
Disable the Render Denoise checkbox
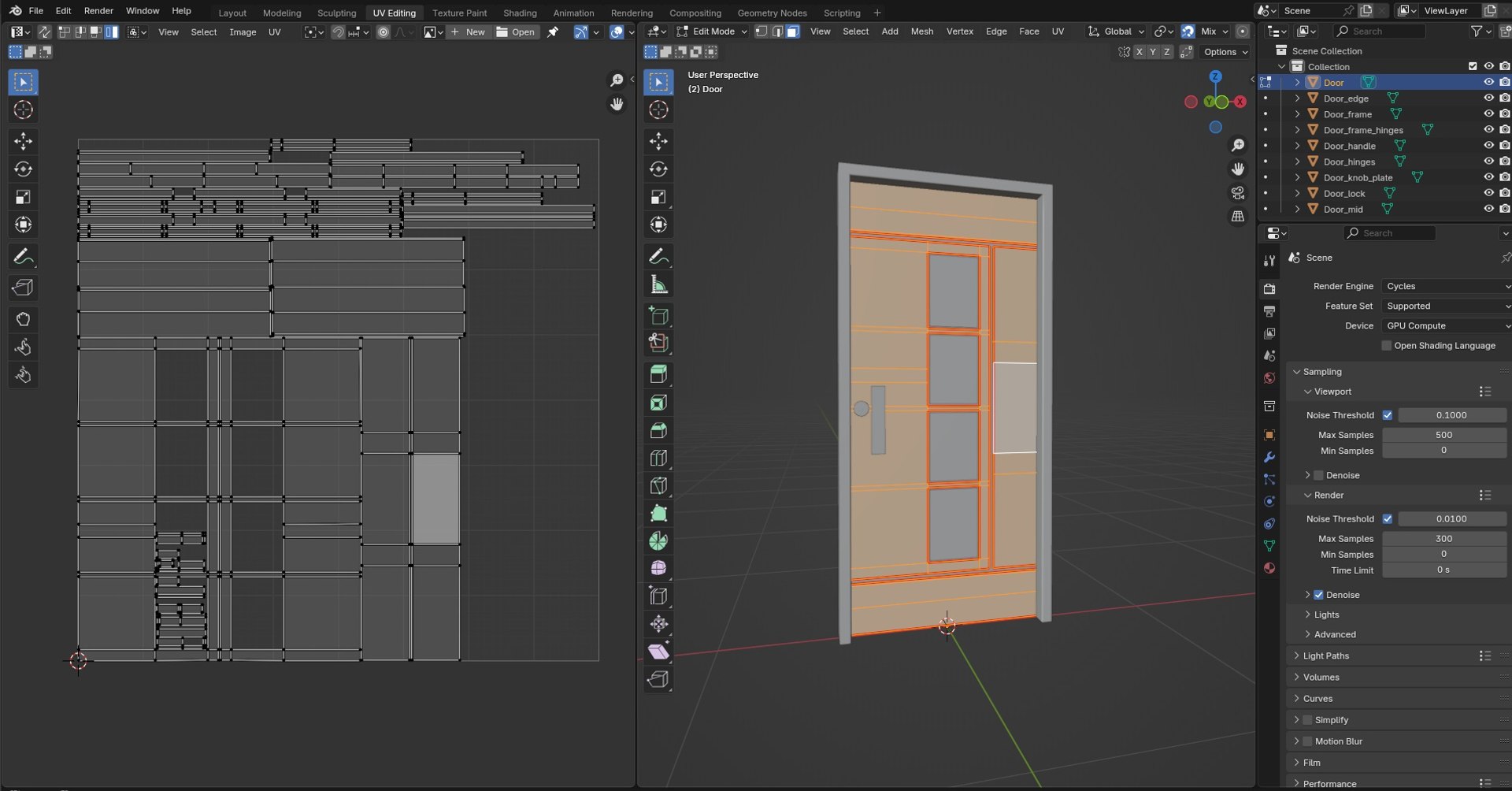tap(1318, 595)
